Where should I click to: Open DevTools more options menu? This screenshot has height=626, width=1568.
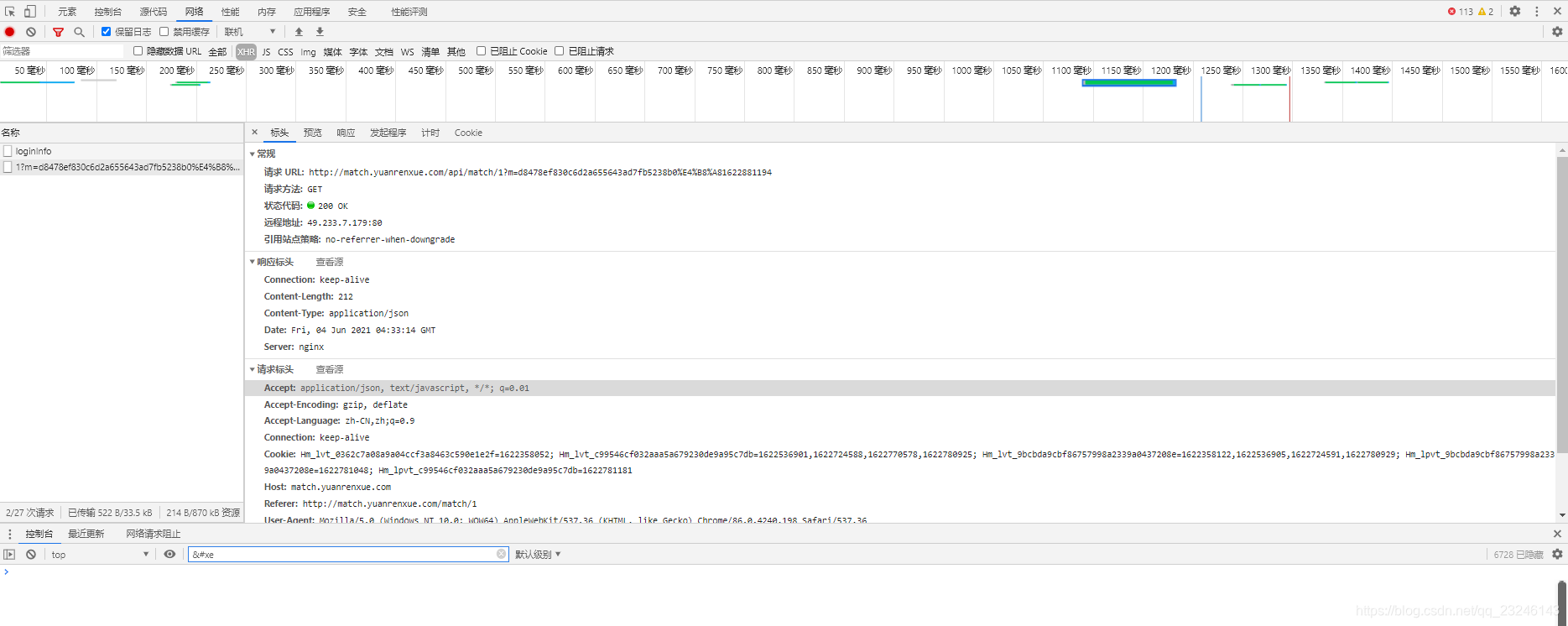tap(1537, 12)
